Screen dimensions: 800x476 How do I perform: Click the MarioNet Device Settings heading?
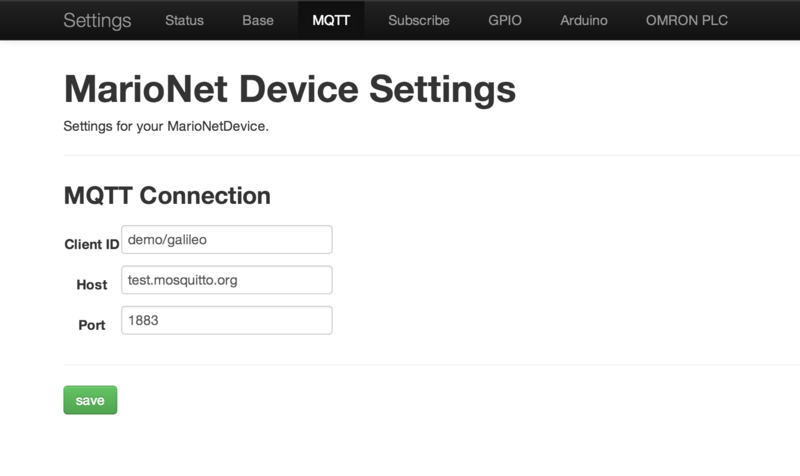pos(290,89)
